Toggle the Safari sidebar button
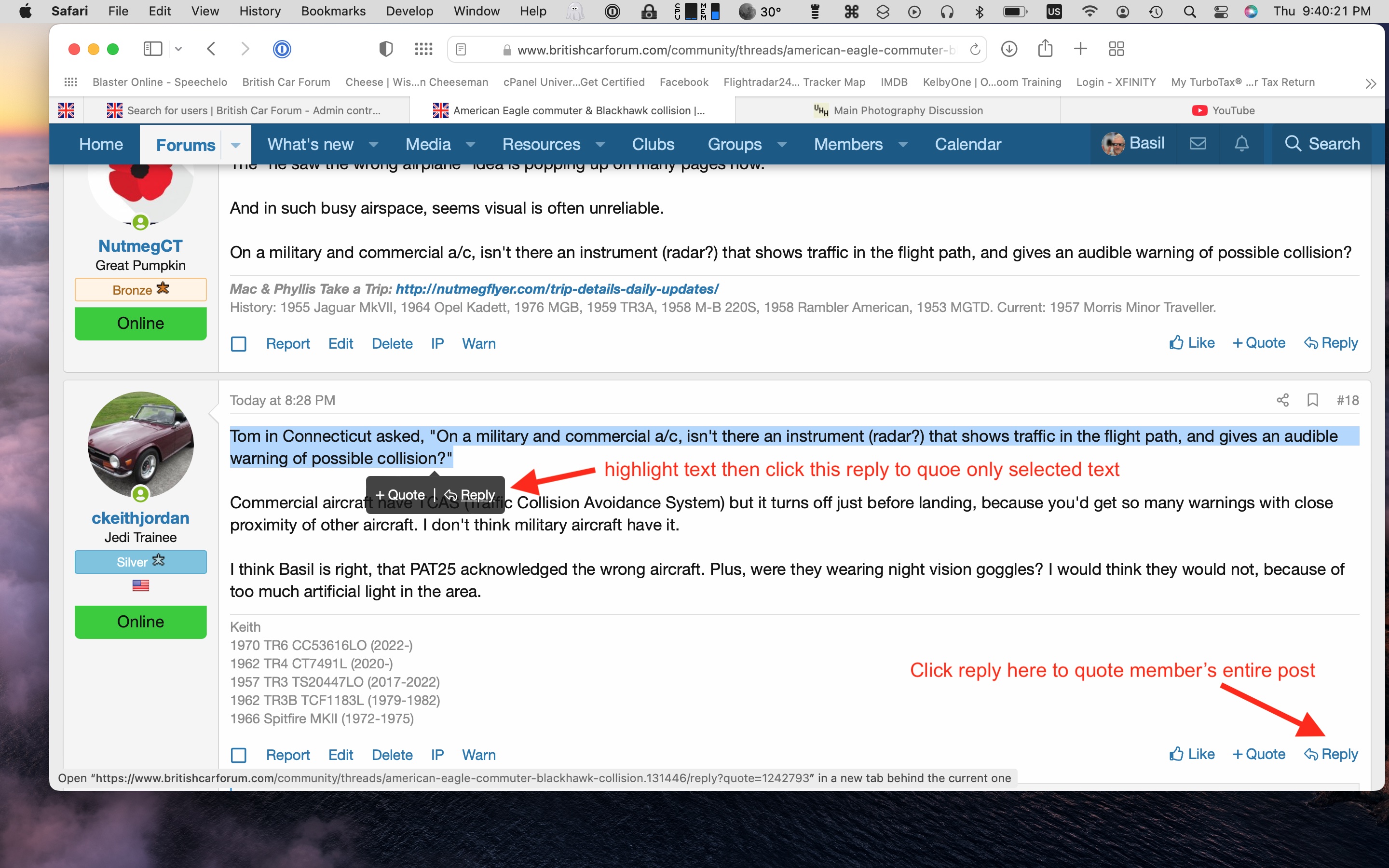The width and height of the screenshot is (1389, 868). [153, 49]
